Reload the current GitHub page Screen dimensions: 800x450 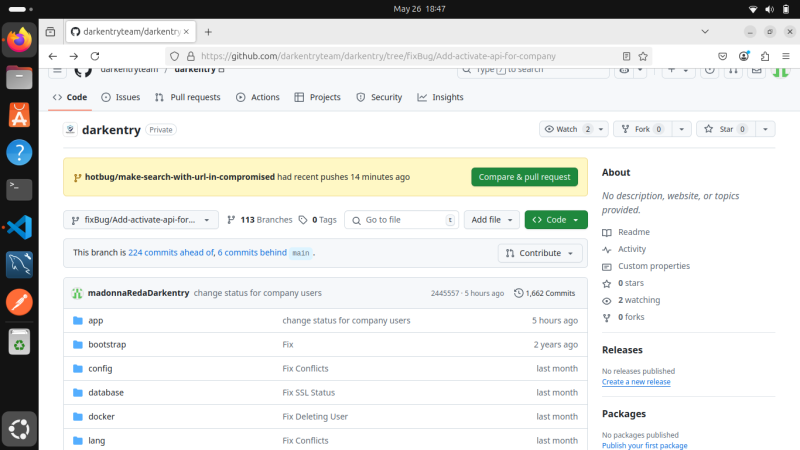tap(95, 56)
